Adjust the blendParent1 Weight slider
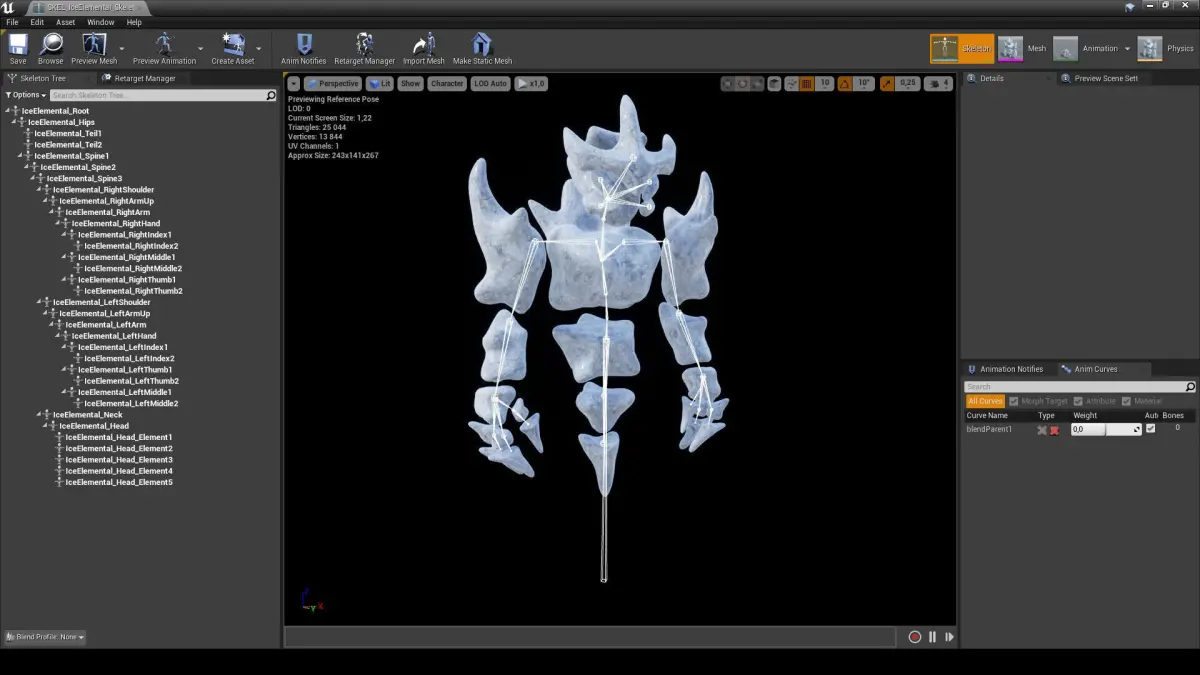The width and height of the screenshot is (1200, 675). [x=1106, y=429]
